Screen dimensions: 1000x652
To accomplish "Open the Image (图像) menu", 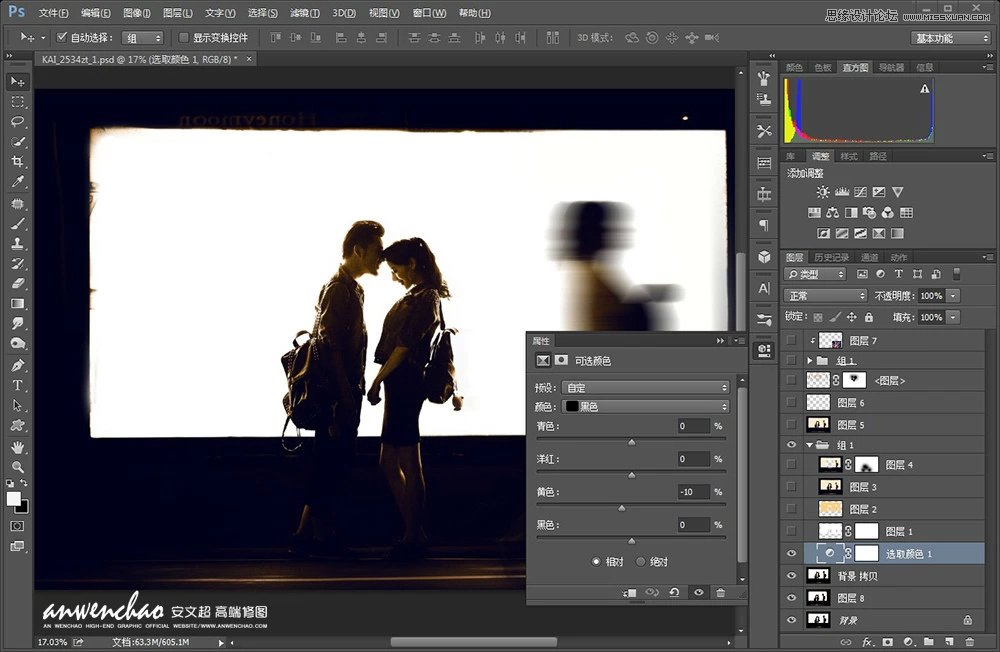I will 136,13.
